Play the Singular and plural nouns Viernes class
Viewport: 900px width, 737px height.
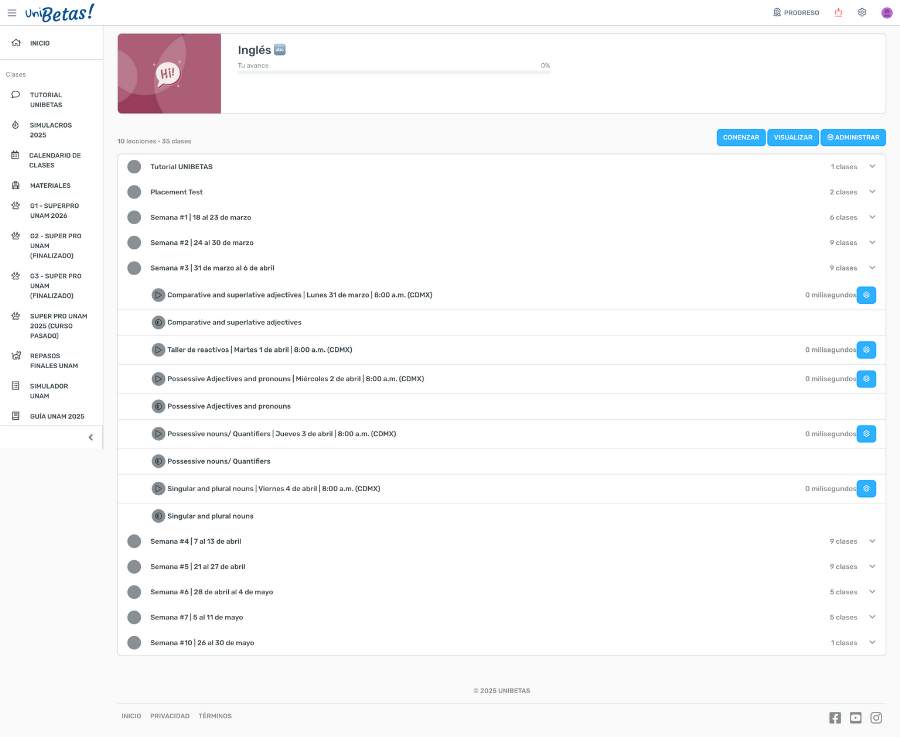pos(158,489)
